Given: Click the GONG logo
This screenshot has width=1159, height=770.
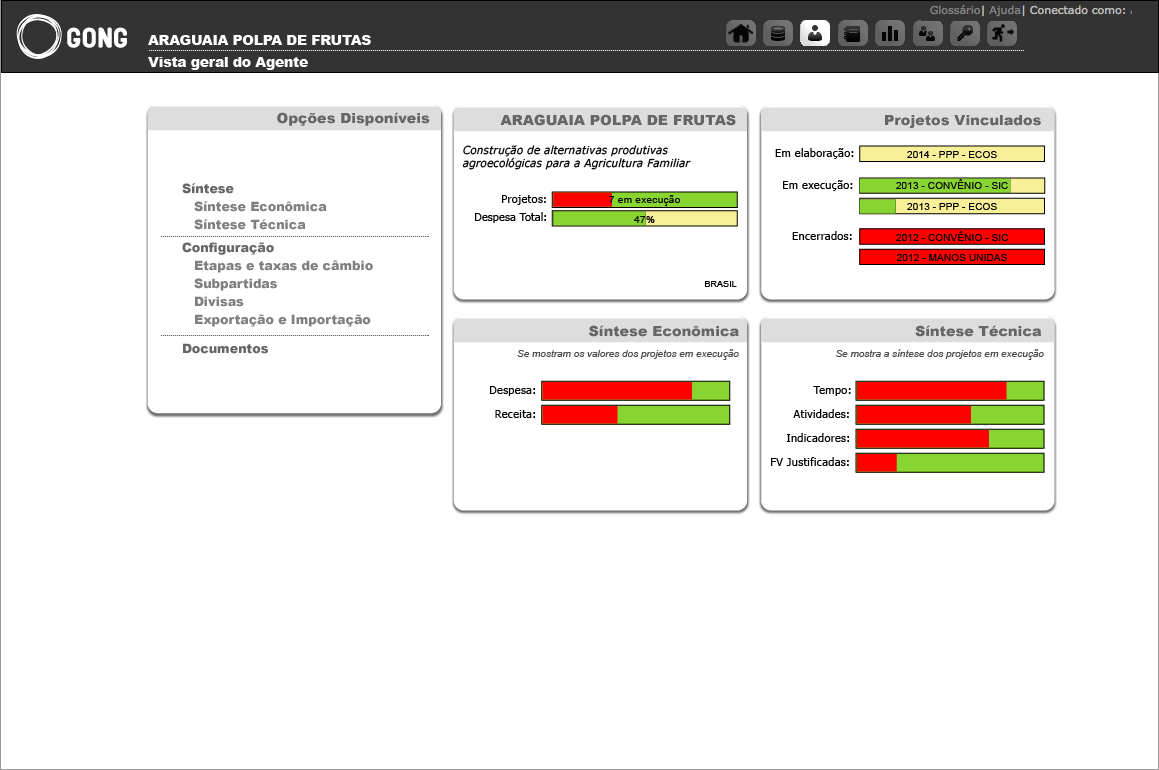Looking at the screenshot, I should 73,38.
